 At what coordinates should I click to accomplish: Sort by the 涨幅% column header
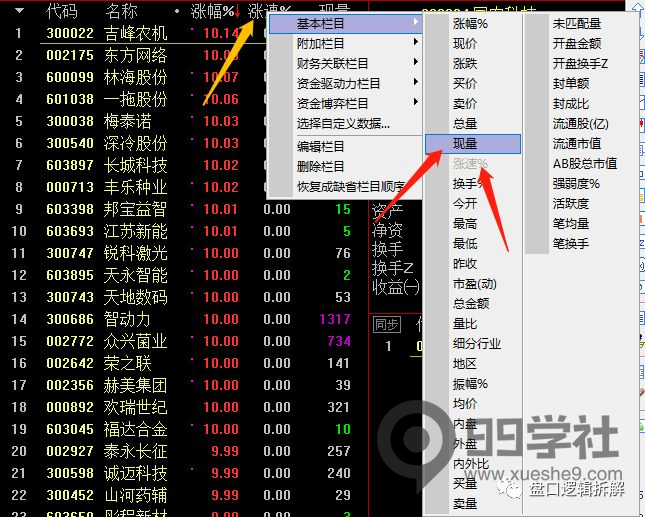[212, 11]
